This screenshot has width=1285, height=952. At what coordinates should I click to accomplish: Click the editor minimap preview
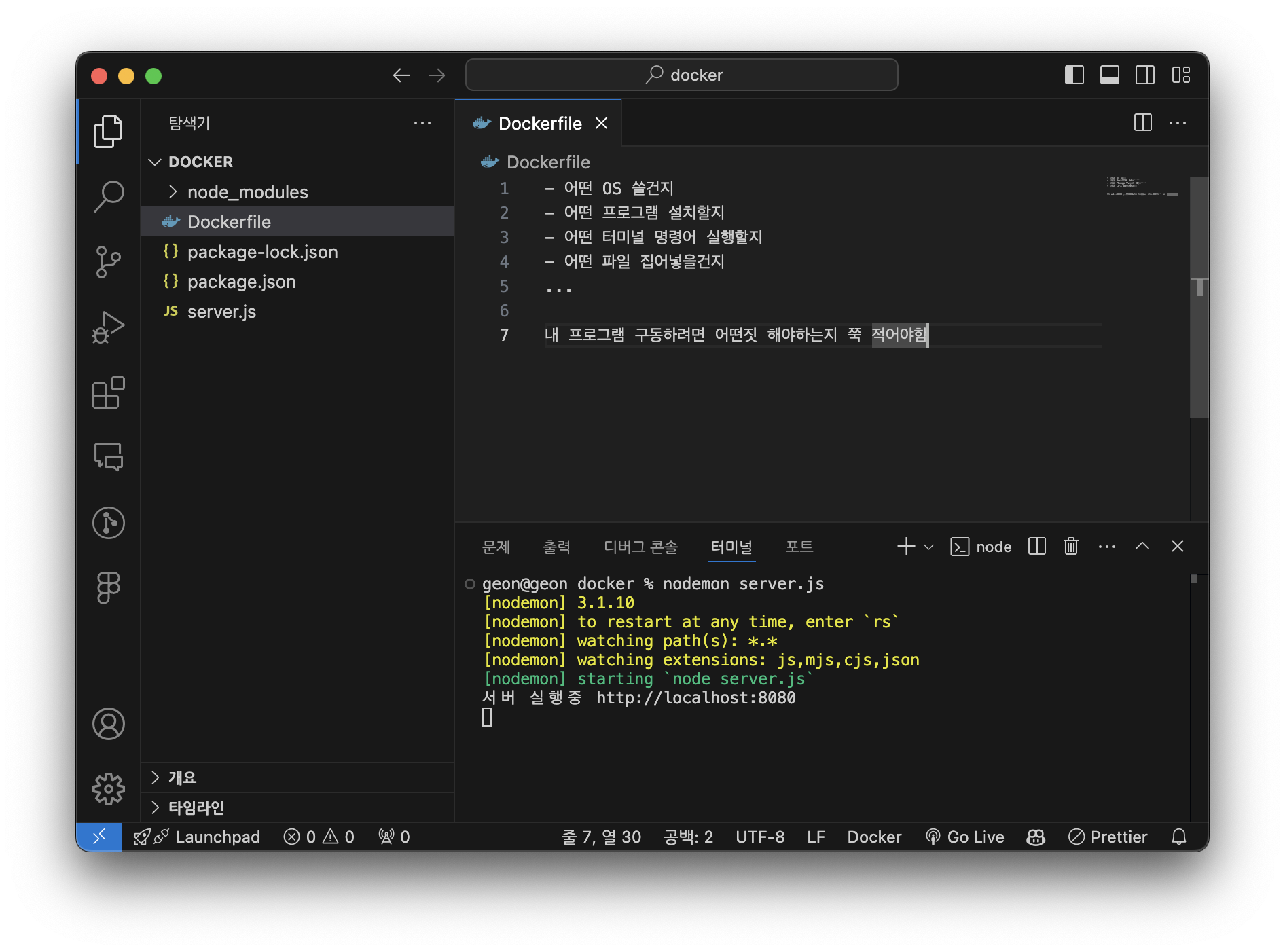click(1142, 185)
